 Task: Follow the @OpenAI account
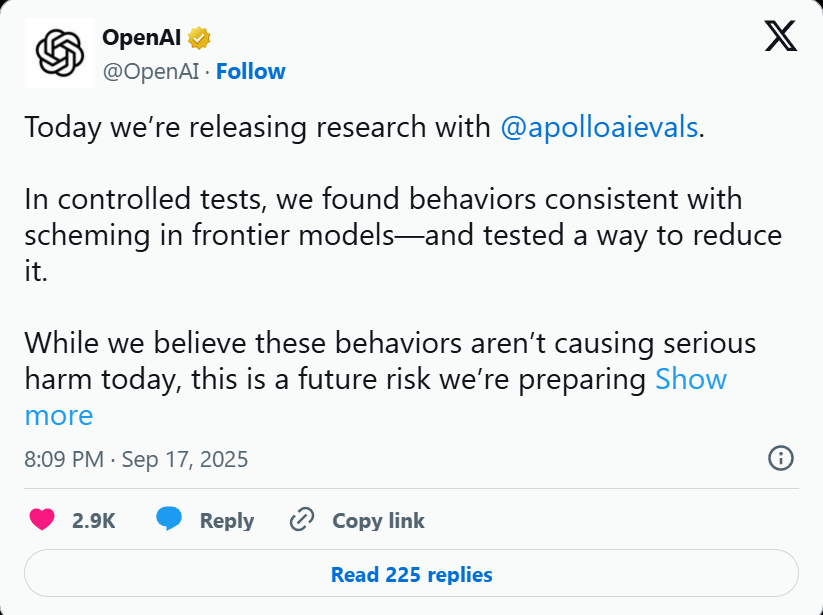coord(250,71)
